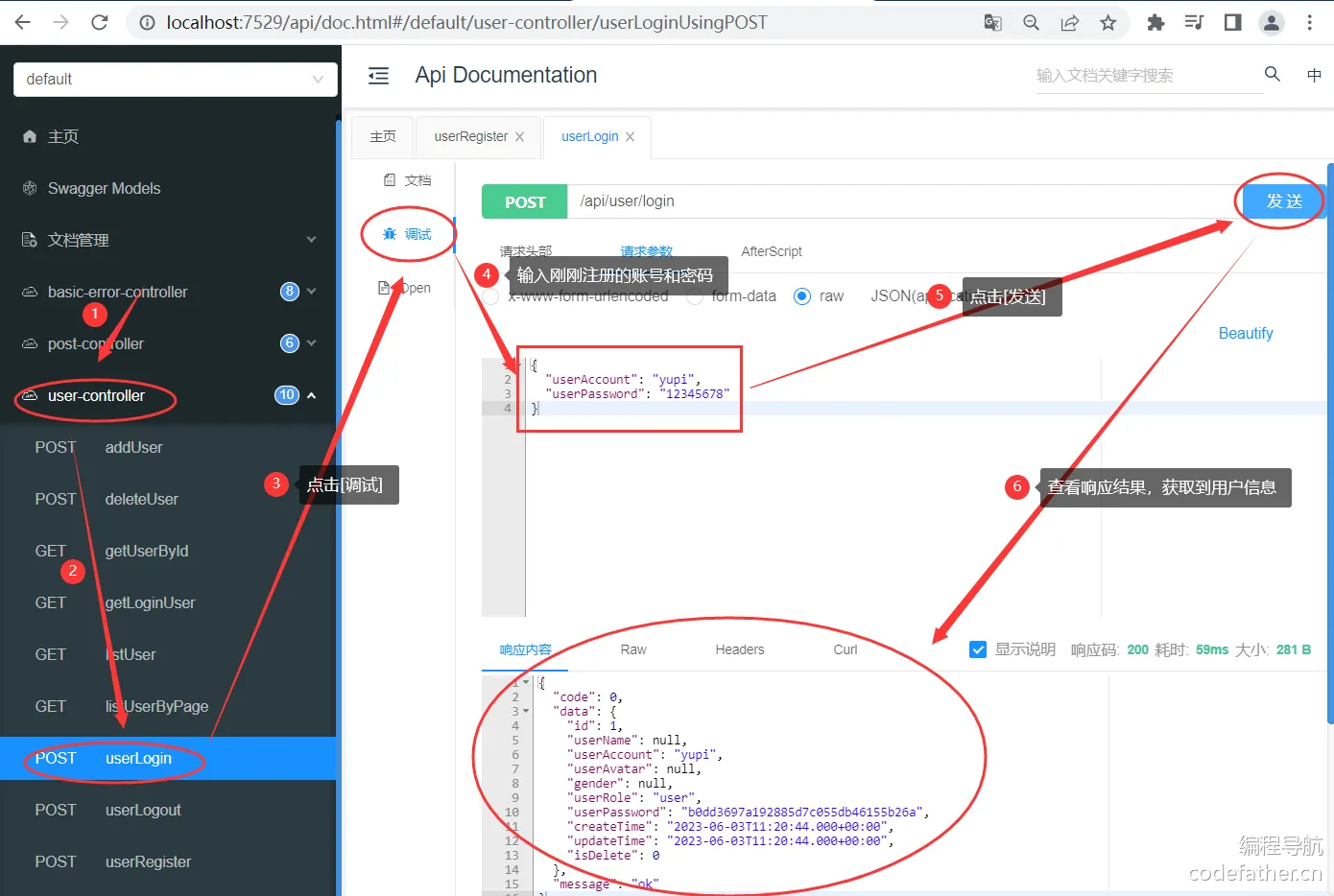The image size is (1334, 896).
Task: Open the listUserByPage endpoint
Action: pyautogui.click(x=168, y=706)
